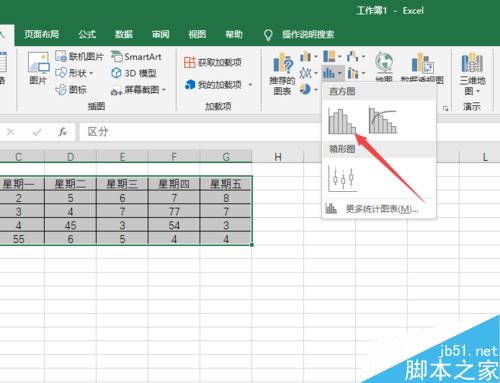Viewport: 500px width, 383px height.
Task: Select the statistic chart icon
Action: pyautogui.click(x=328, y=73)
